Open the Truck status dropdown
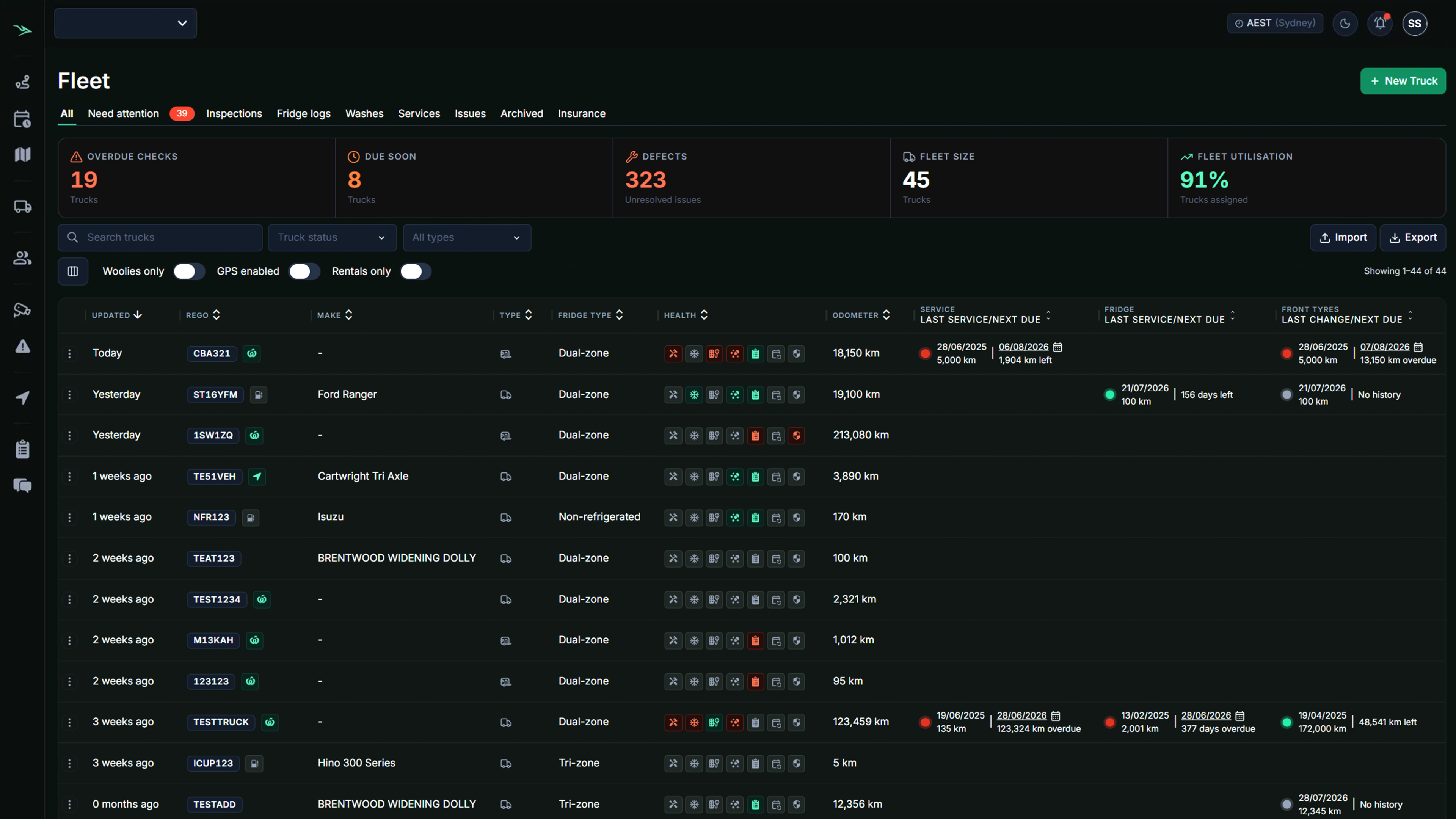 pyautogui.click(x=332, y=237)
